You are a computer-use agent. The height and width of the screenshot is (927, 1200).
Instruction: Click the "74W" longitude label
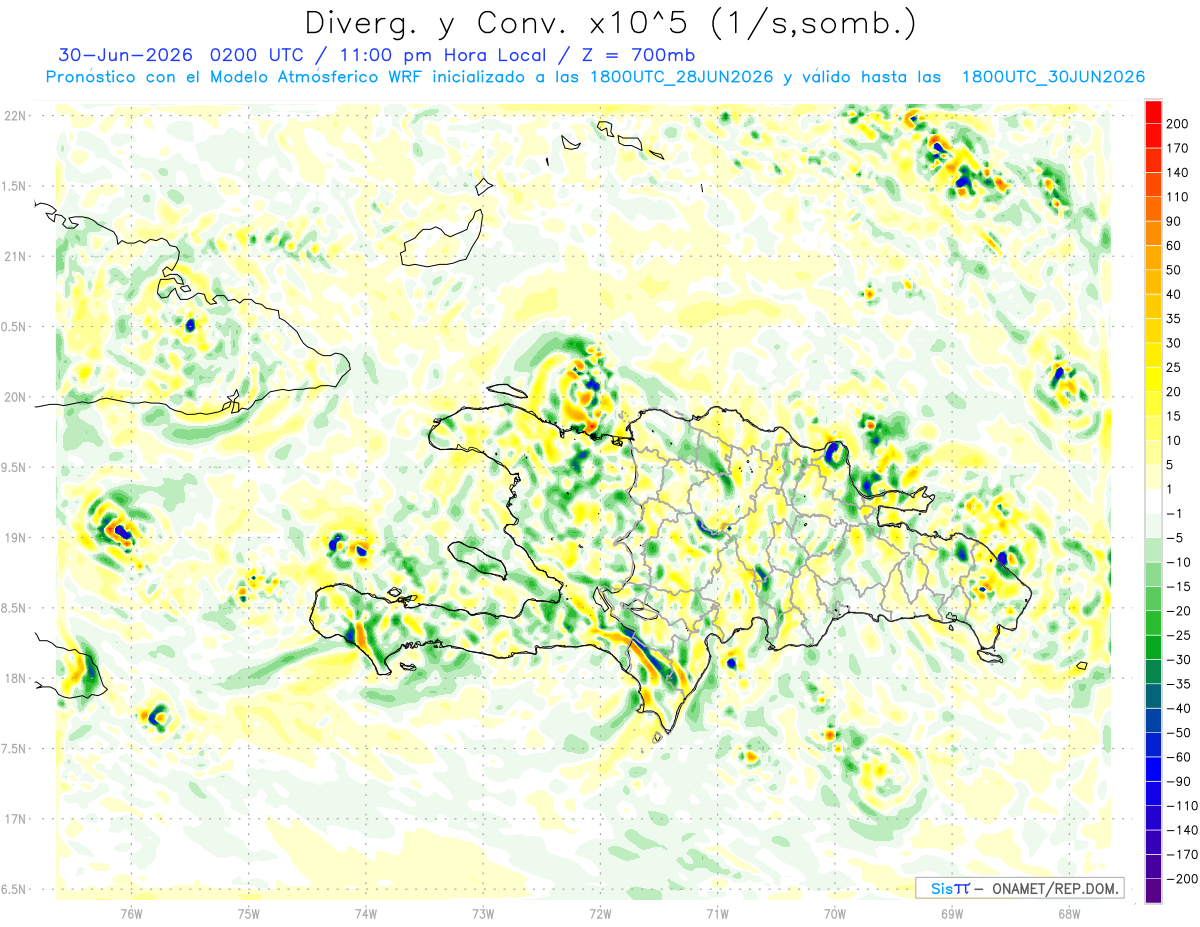click(x=366, y=913)
